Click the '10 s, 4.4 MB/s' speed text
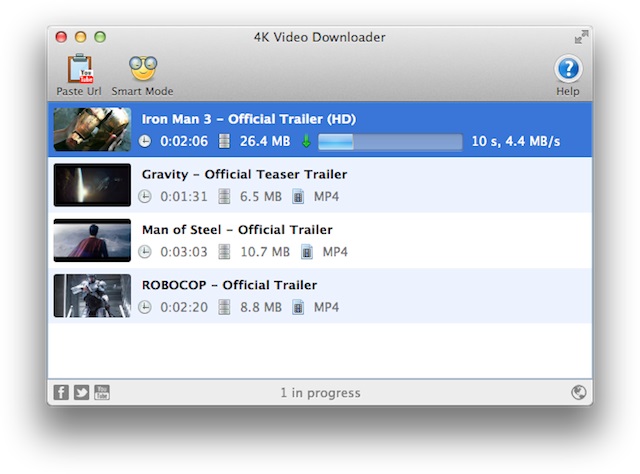Image resolution: width=640 pixels, height=474 pixels. (516, 142)
